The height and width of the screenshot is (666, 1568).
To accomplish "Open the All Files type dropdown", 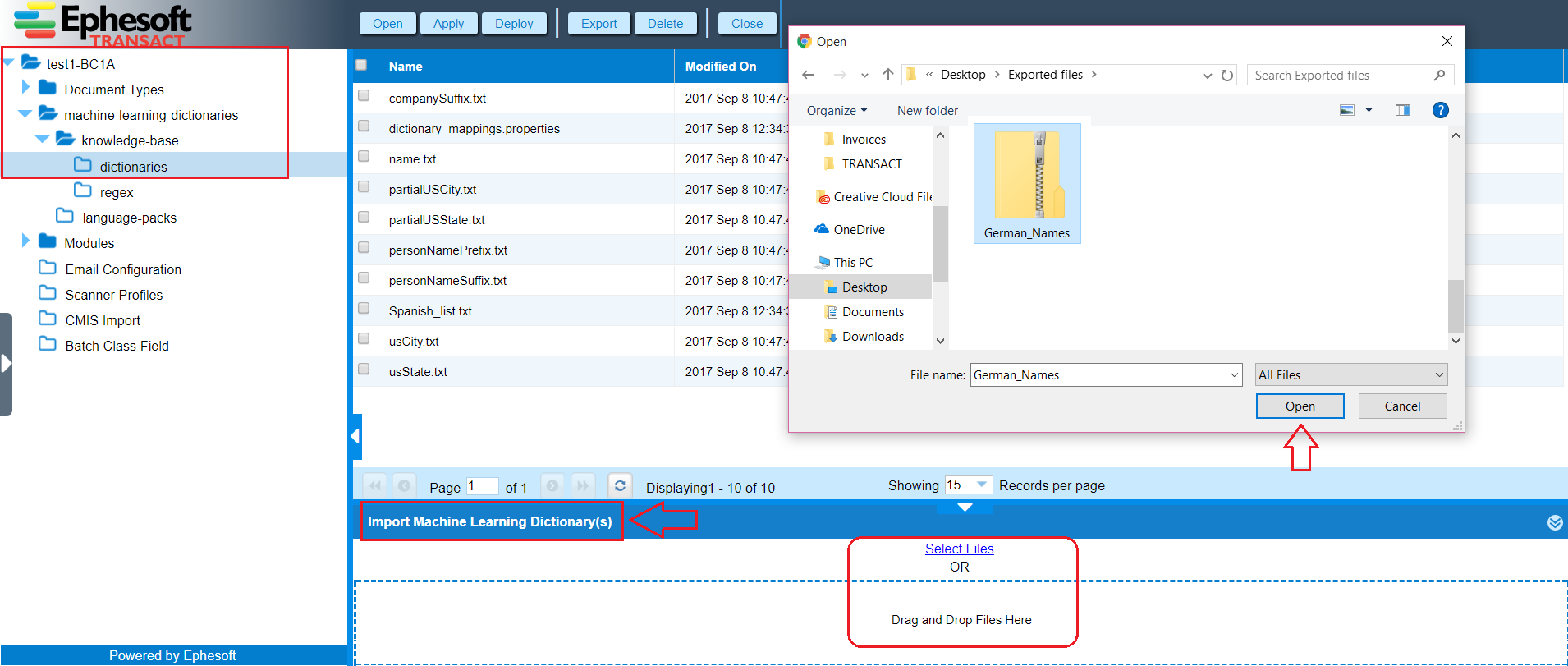I will coord(1351,374).
